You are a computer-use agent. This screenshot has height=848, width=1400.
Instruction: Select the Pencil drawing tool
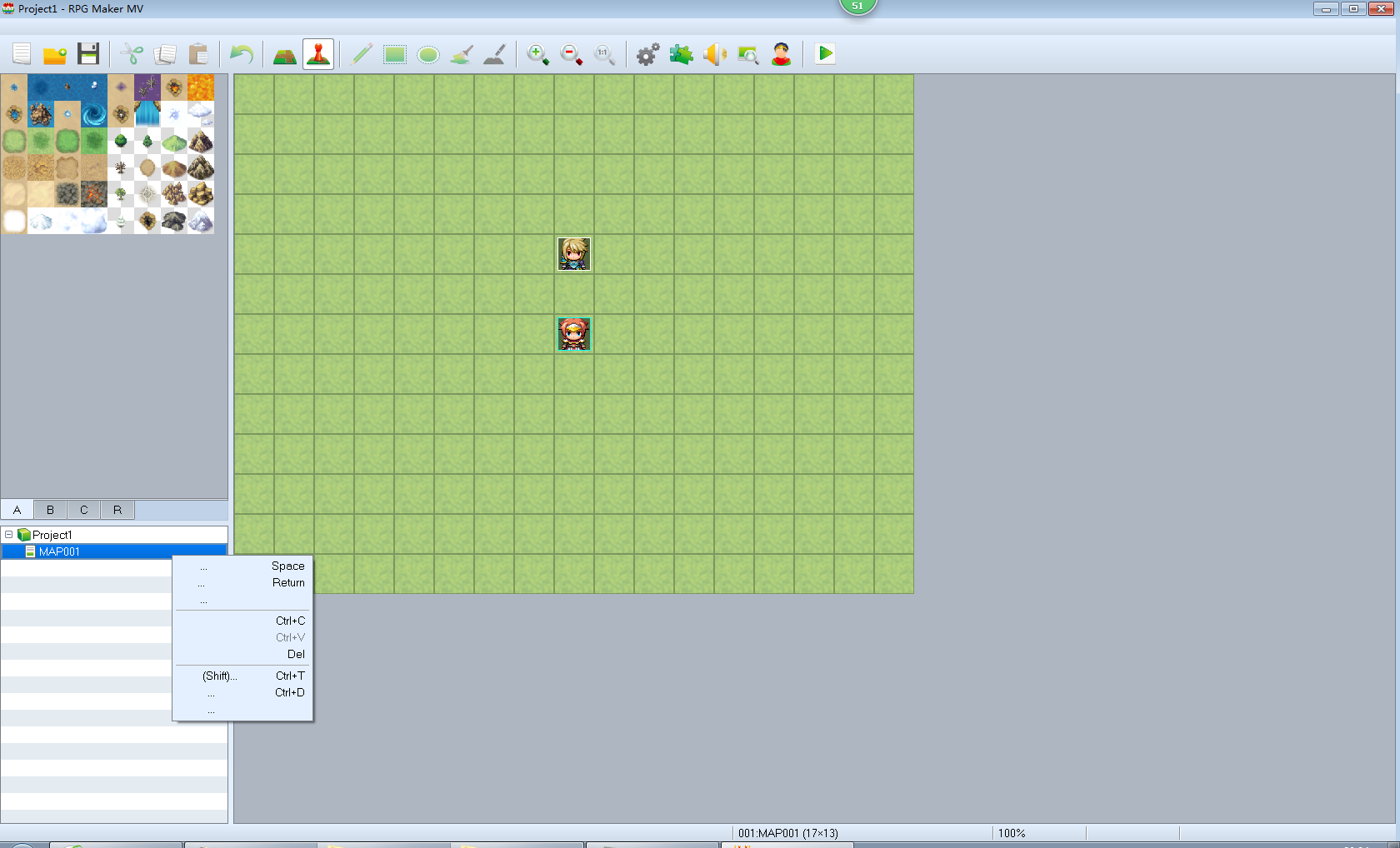coord(362,54)
